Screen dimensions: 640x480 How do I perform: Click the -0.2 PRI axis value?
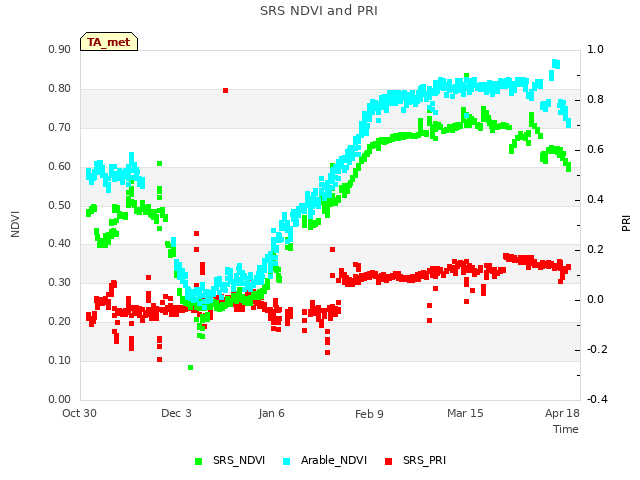[597, 350]
